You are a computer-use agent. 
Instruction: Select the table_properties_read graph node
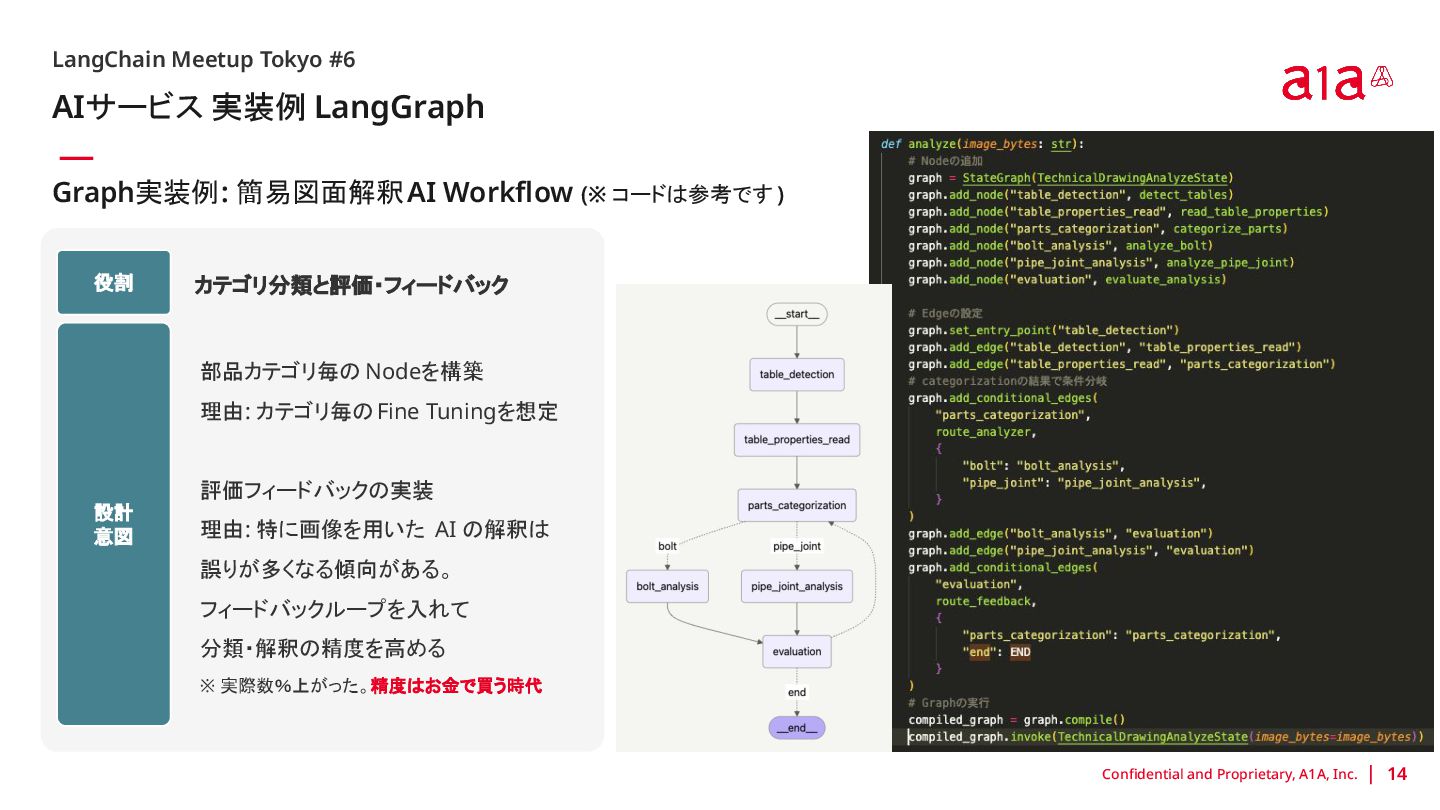coord(797,440)
